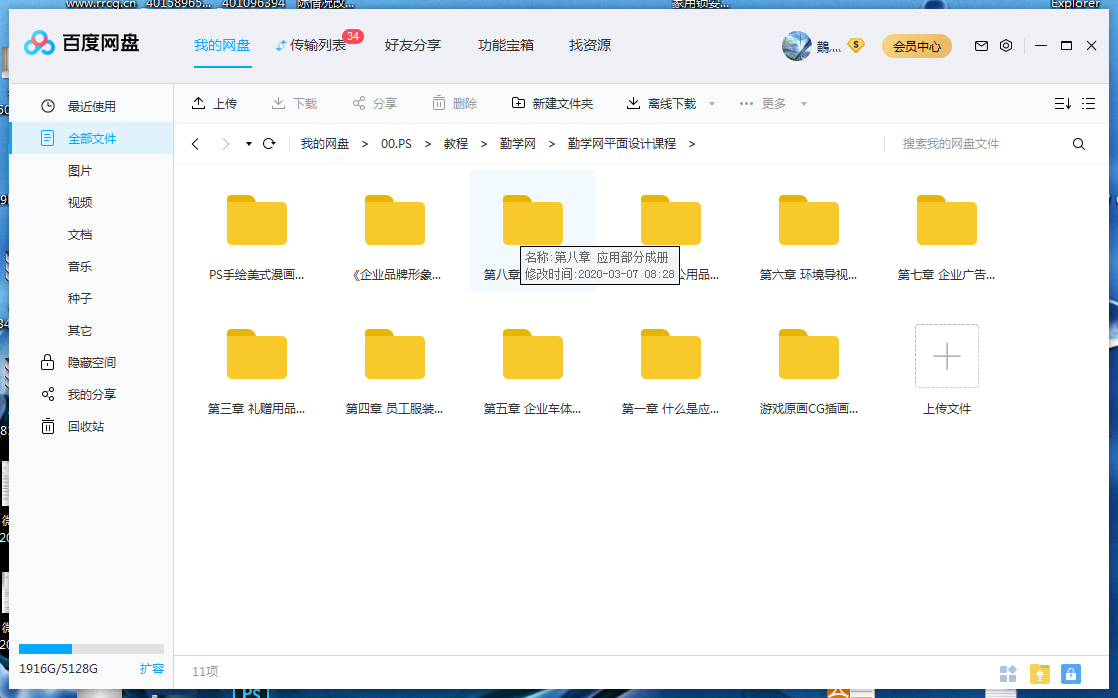Navigate to 勤学网 breadcrumb
The image size is (1118, 698).
[x=517, y=144]
